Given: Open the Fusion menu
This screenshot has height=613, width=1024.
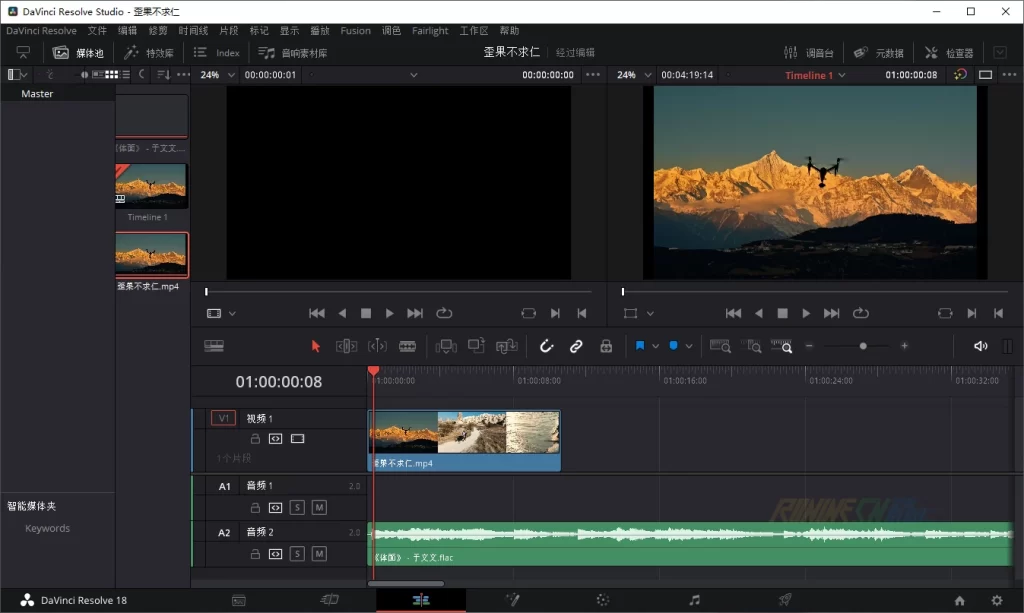Looking at the screenshot, I should 355,30.
